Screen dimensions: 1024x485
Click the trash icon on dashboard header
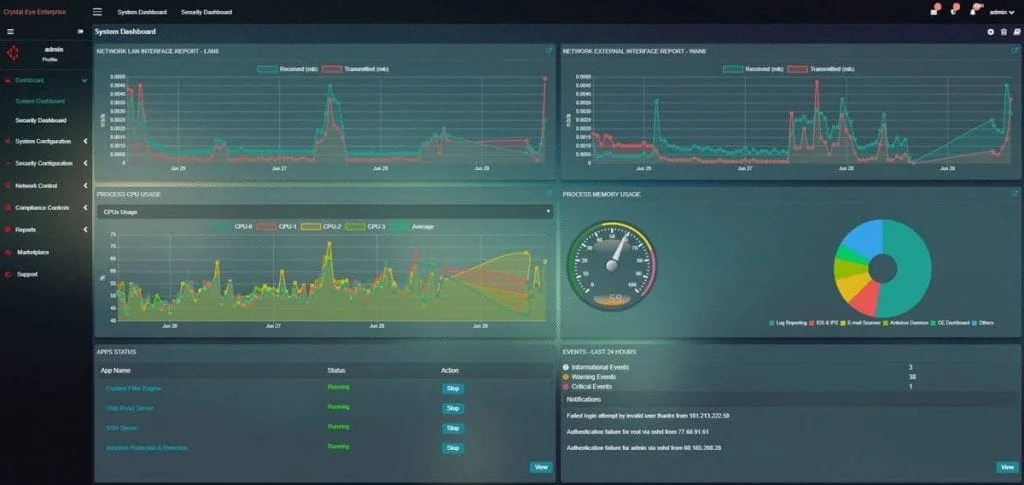click(x=1003, y=32)
